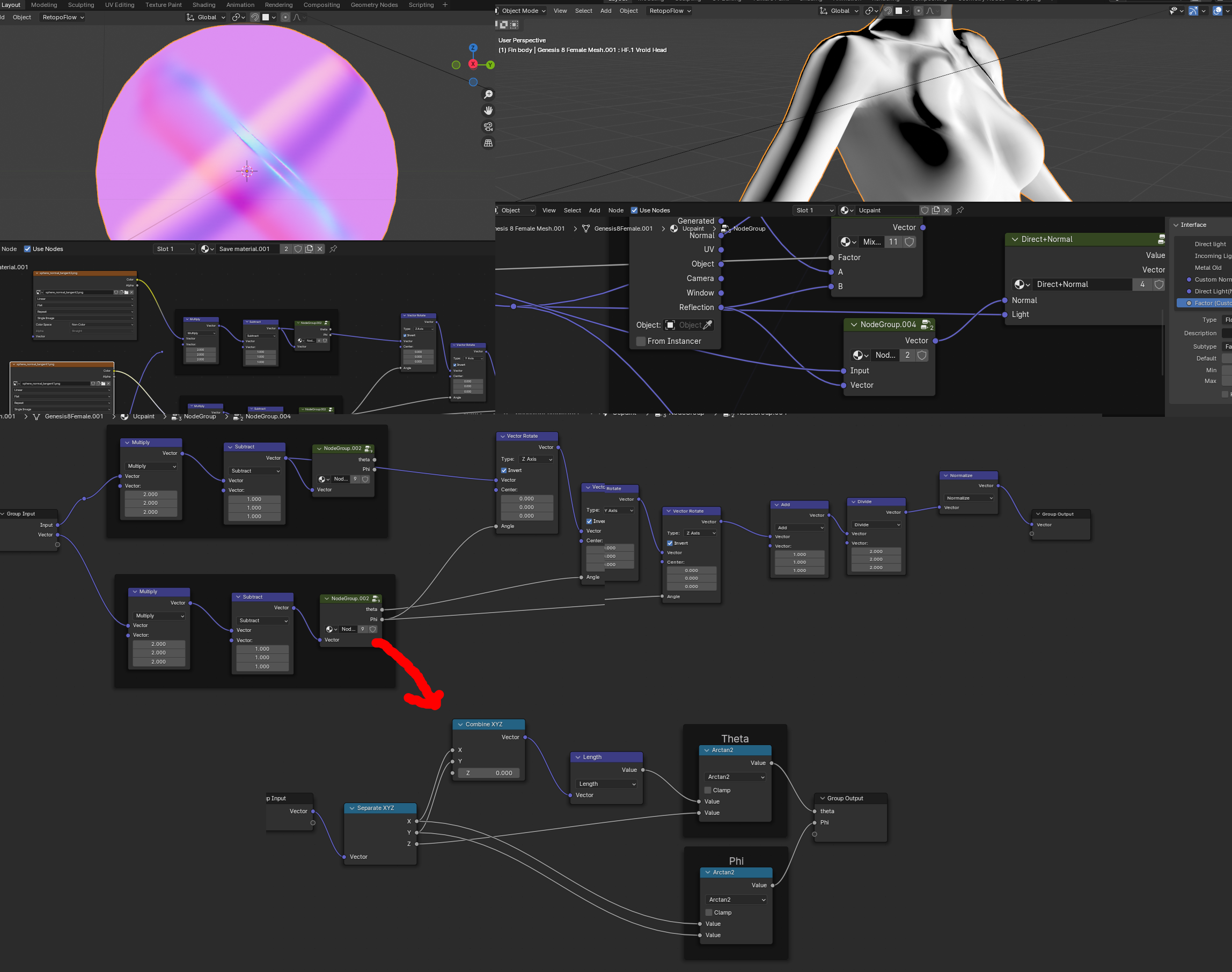Click the eyedropper next to the Object field
The height and width of the screenshot is (972, 1232).
pyautogui.click(x=708, y=325)
